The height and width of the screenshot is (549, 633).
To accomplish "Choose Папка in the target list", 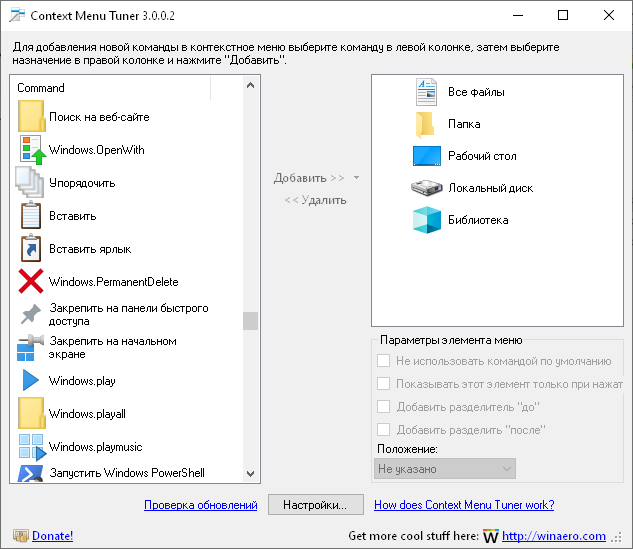I will coord(464,124).
